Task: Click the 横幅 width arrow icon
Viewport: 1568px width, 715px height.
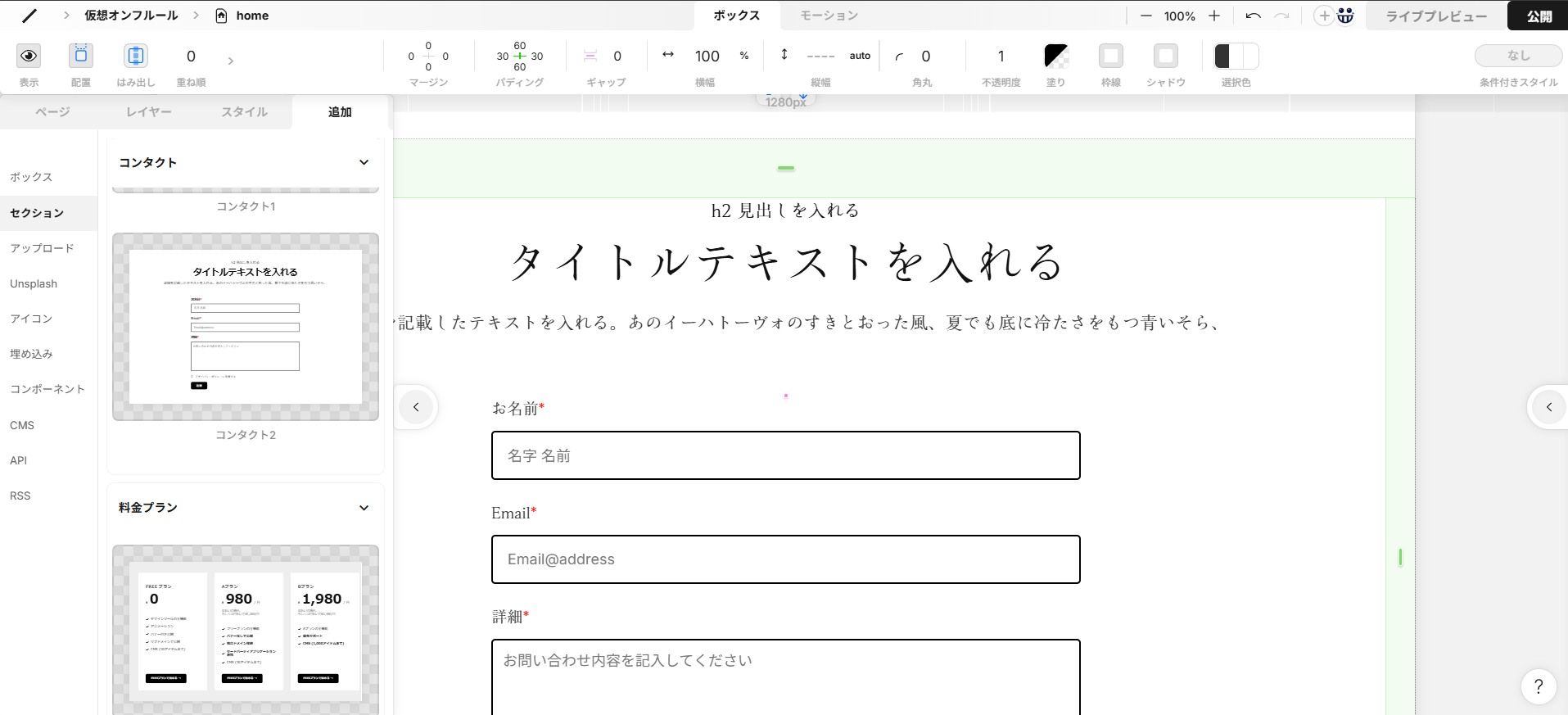Action: point(668,55)
